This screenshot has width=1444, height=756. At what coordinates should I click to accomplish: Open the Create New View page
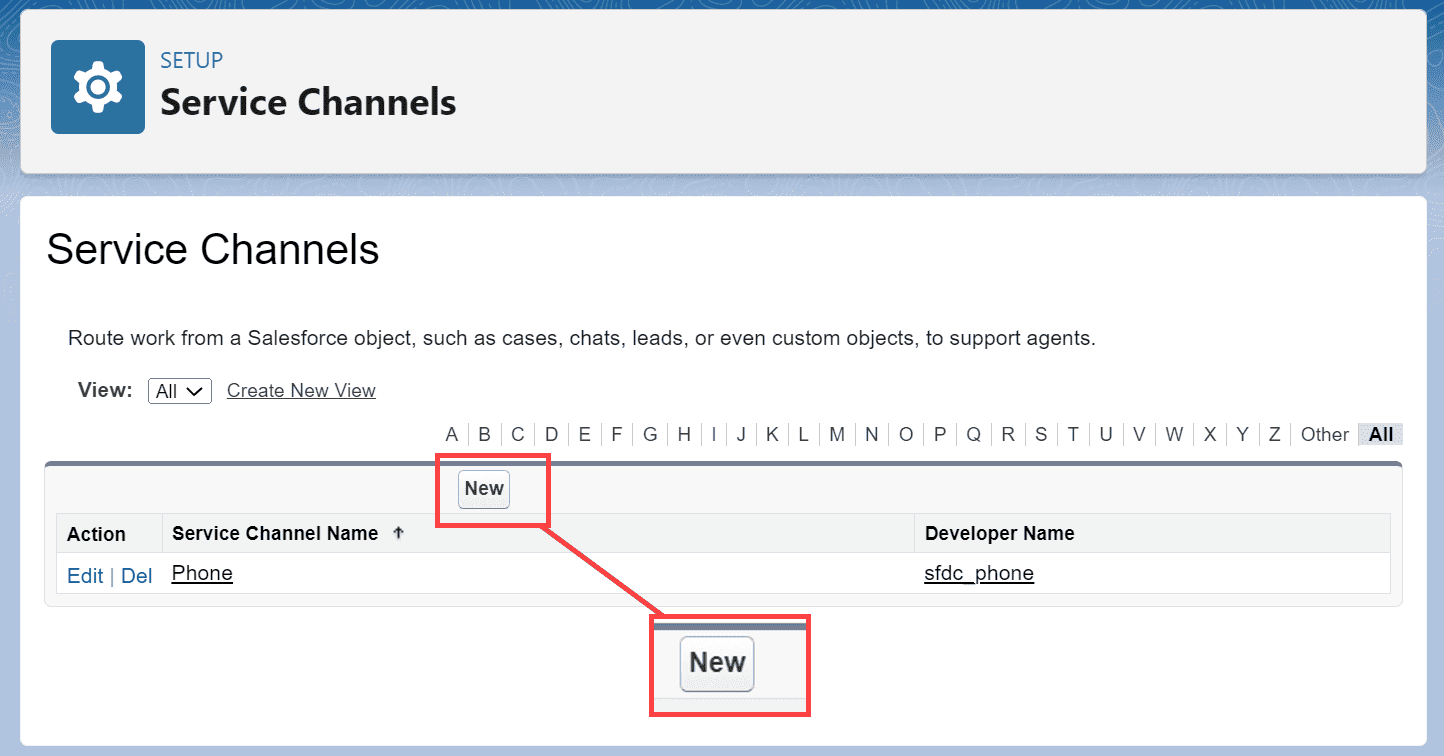coord(300,390)
